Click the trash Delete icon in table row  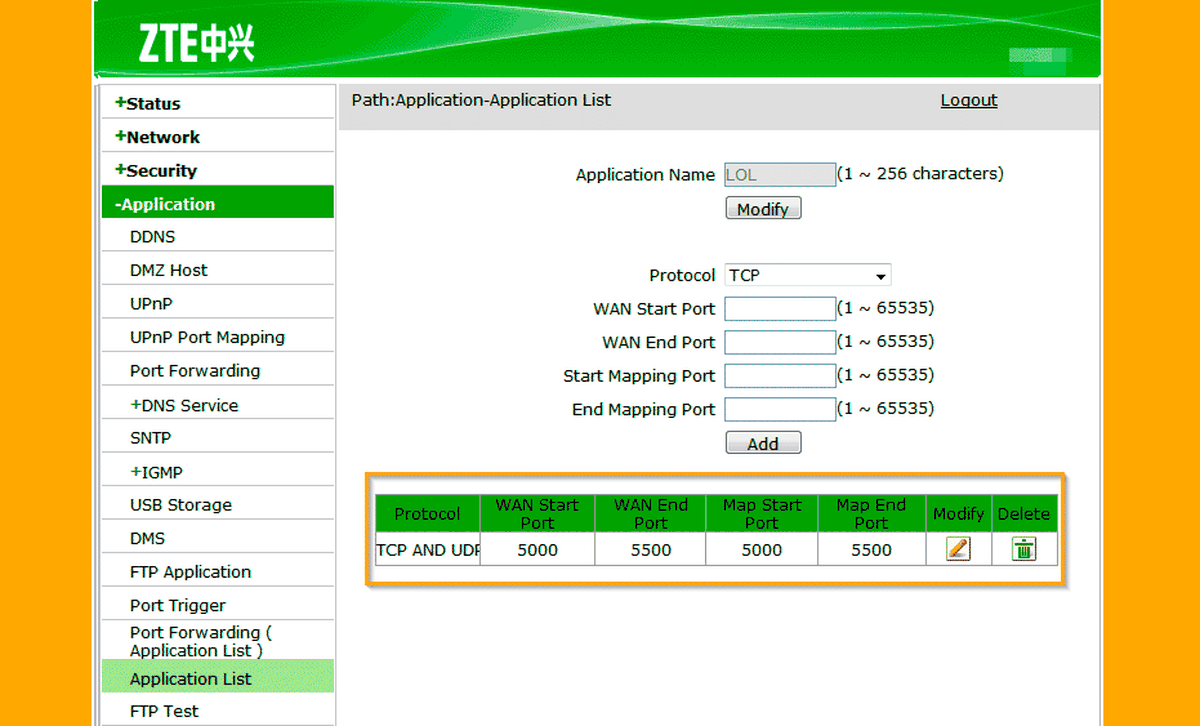(1023, 549)
